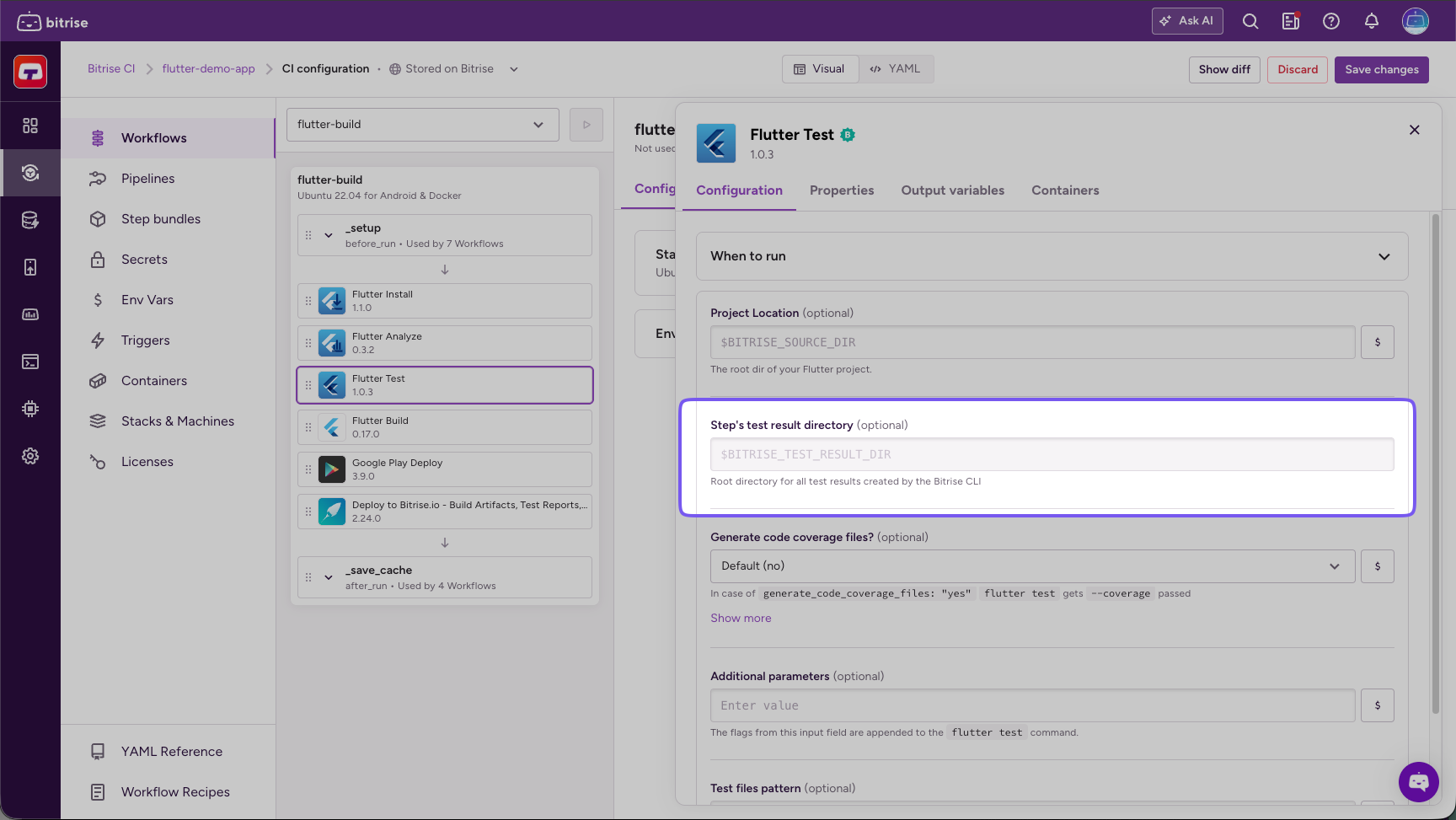Click Save changes button
This screenshot has height=820, width=1456.
click(1382, 70)
